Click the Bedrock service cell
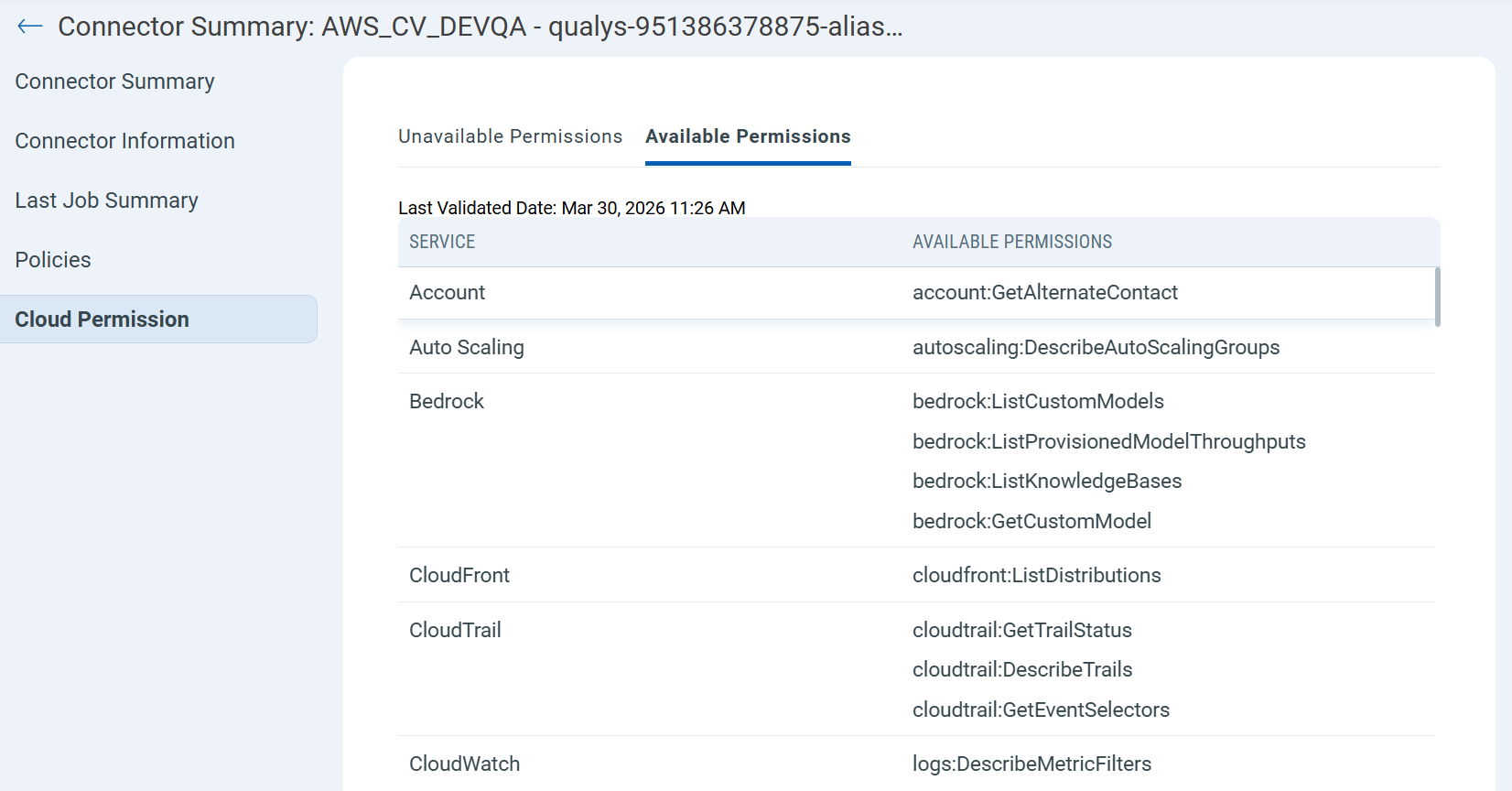Image resolution: width=1512 pixels, height=791 pixels. (x=447, y=402)
